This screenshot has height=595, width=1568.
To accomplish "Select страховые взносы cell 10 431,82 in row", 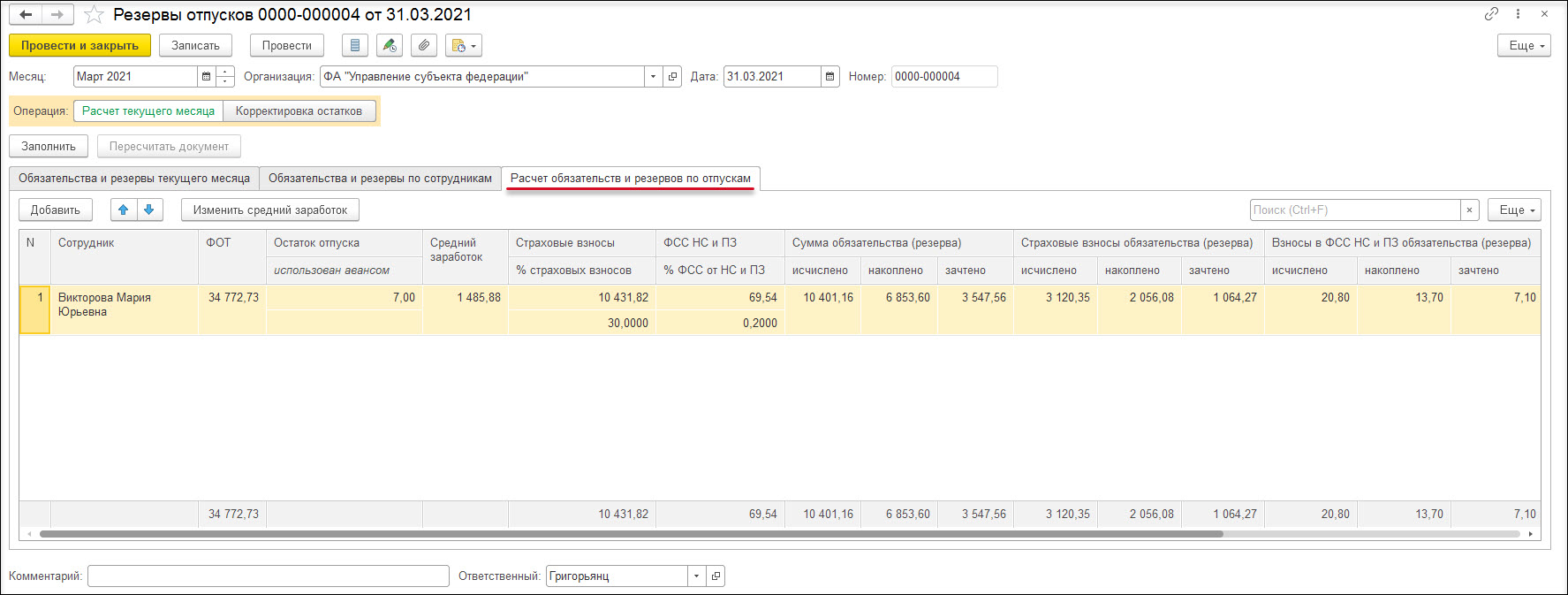I will coord(582,298).
